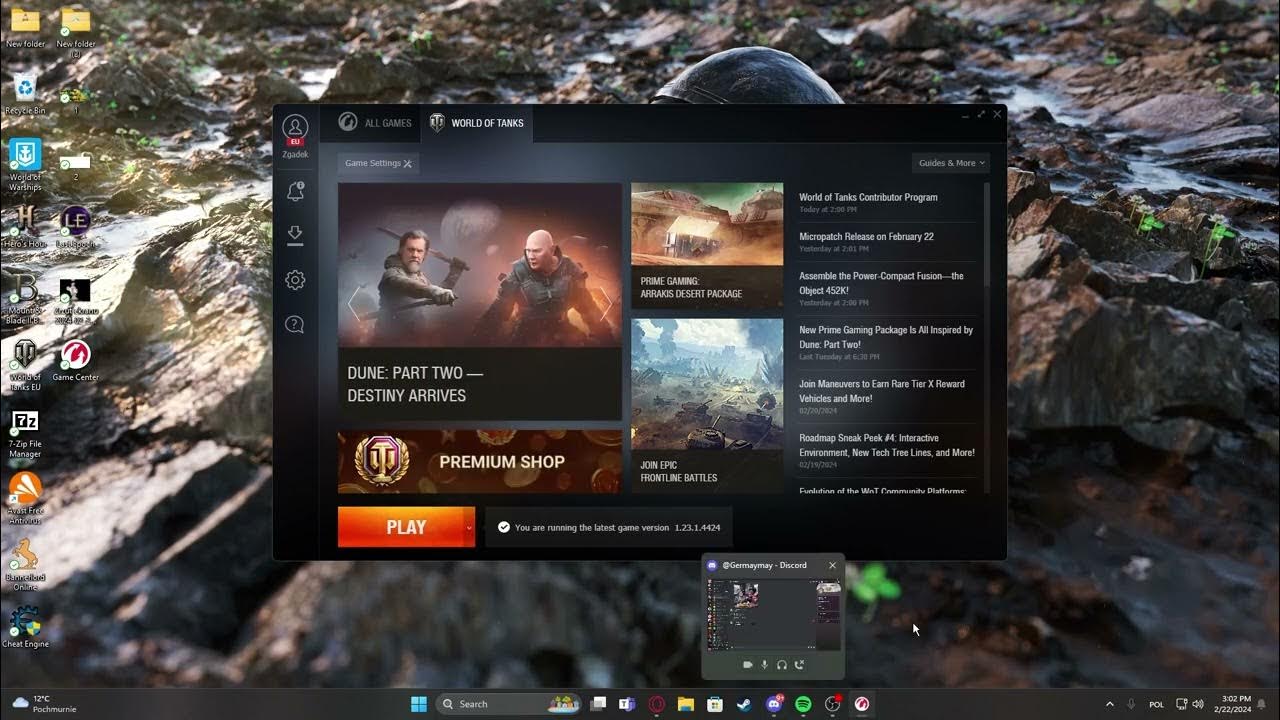
Task: Turn on camera in the Discord popup
Action: coord(747,664)
